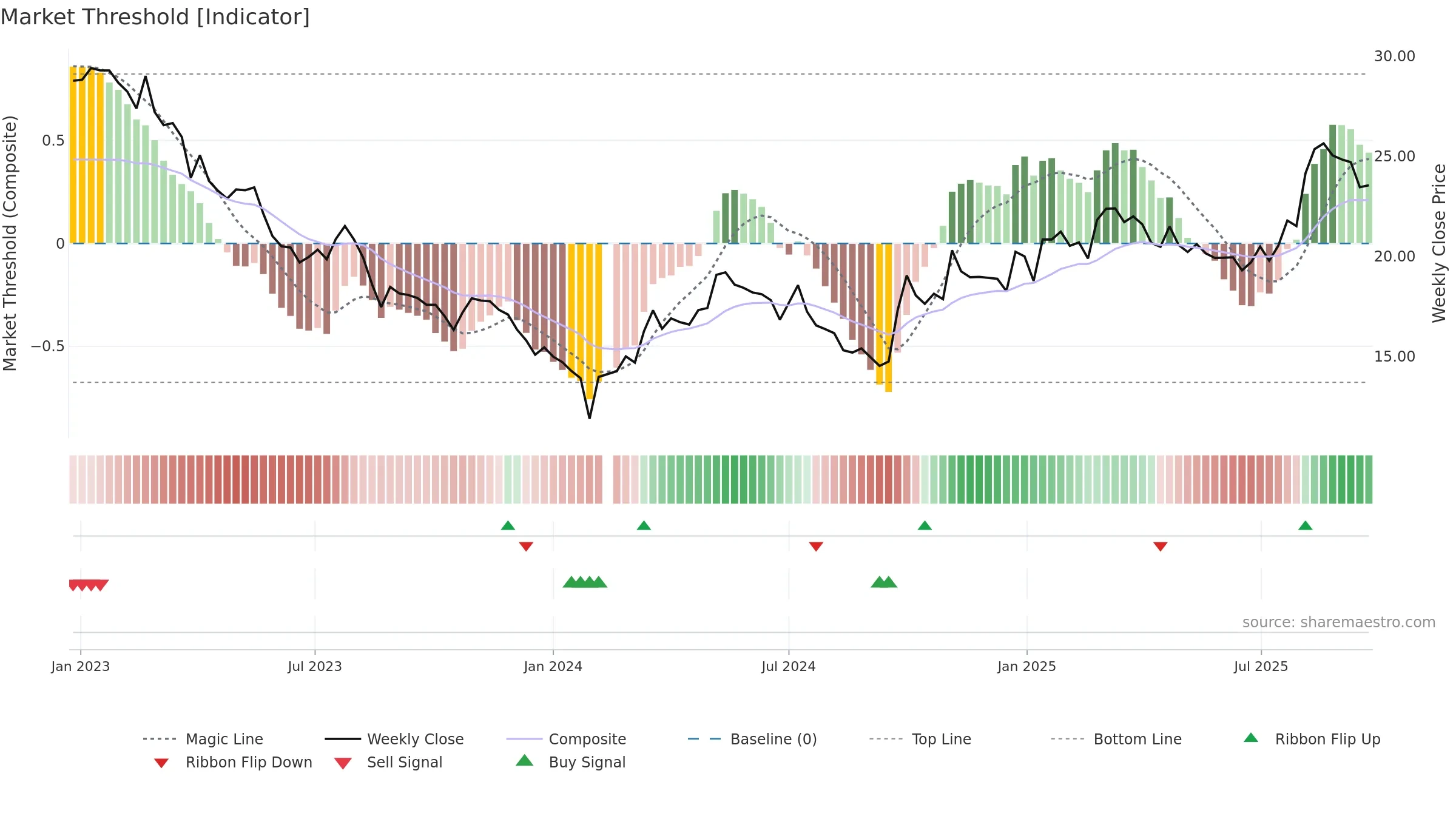Click the 30.00 price axis label
Image resolution: width=1456 pixels, height=819 pixels.
click(1395, 56)
